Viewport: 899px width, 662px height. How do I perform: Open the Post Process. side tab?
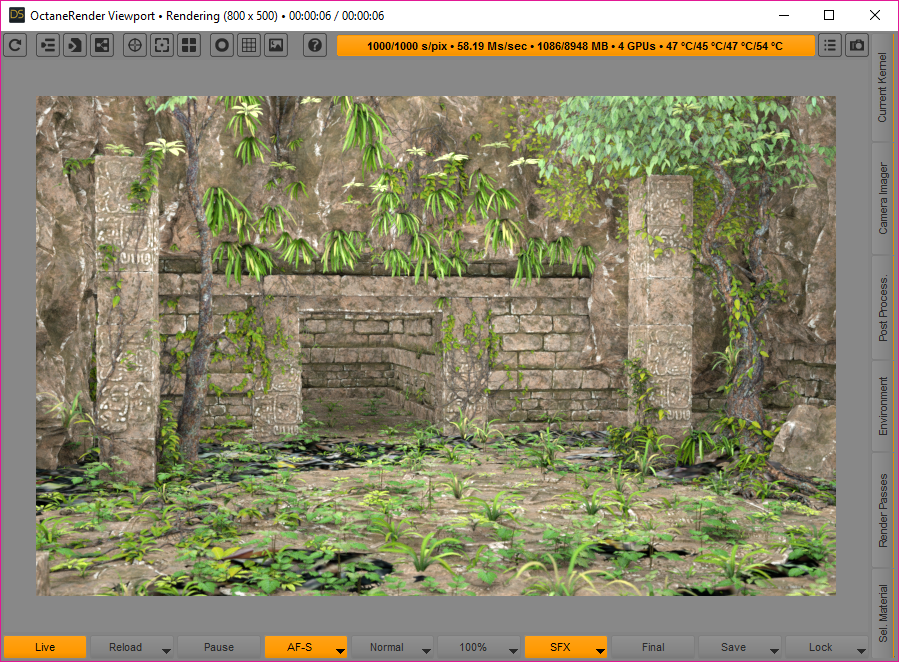click(x=883, y=308)
